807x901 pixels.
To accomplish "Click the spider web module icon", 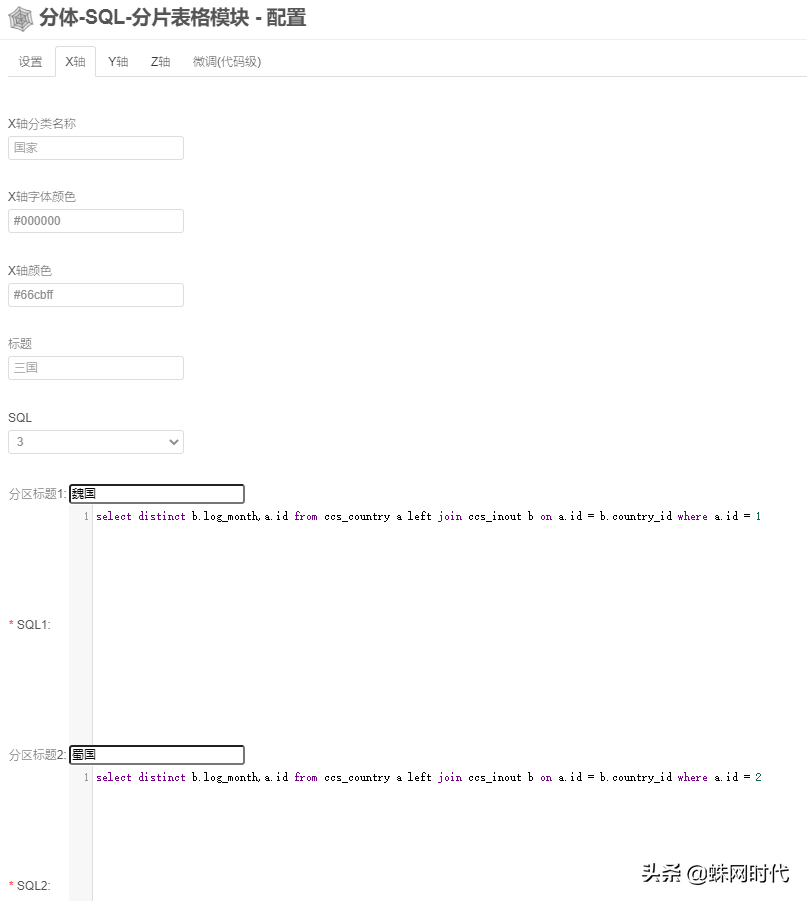I will [x=21, y=18].
